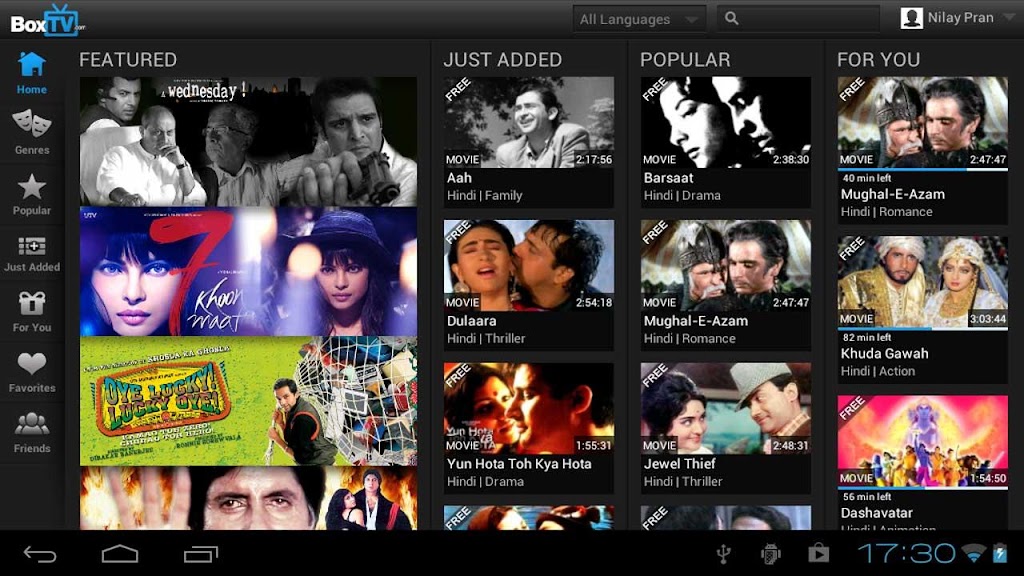The height and width of the screenshot is (576, 1024).
Task: Click the Dulaara movie title
Action: pos(472,321)
